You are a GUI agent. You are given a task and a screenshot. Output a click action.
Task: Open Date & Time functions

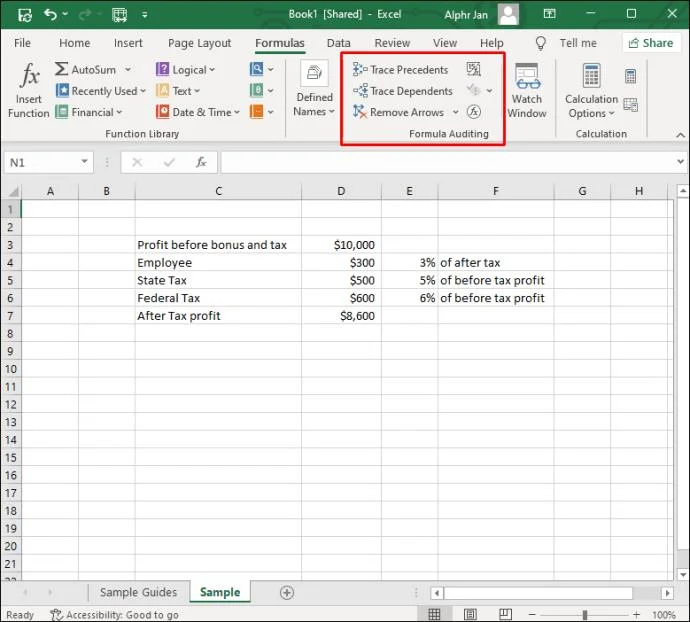point(198,112)
